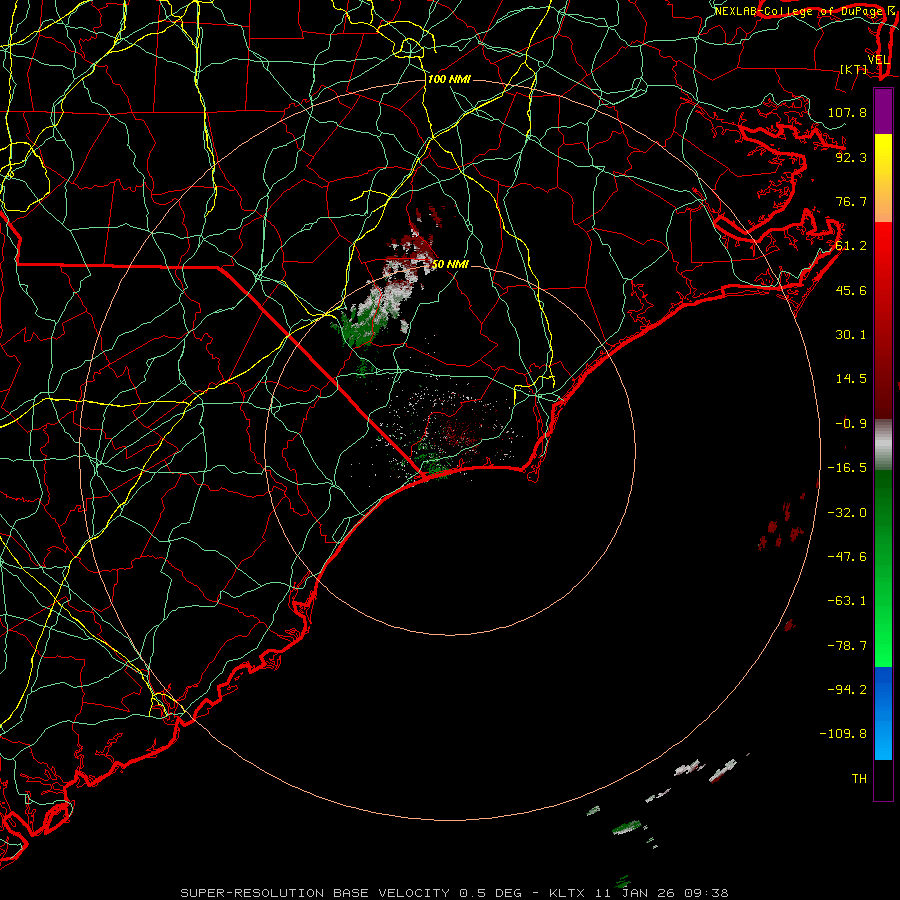Click the -94.2 legend value
The image size is (900, 900).
847,689
